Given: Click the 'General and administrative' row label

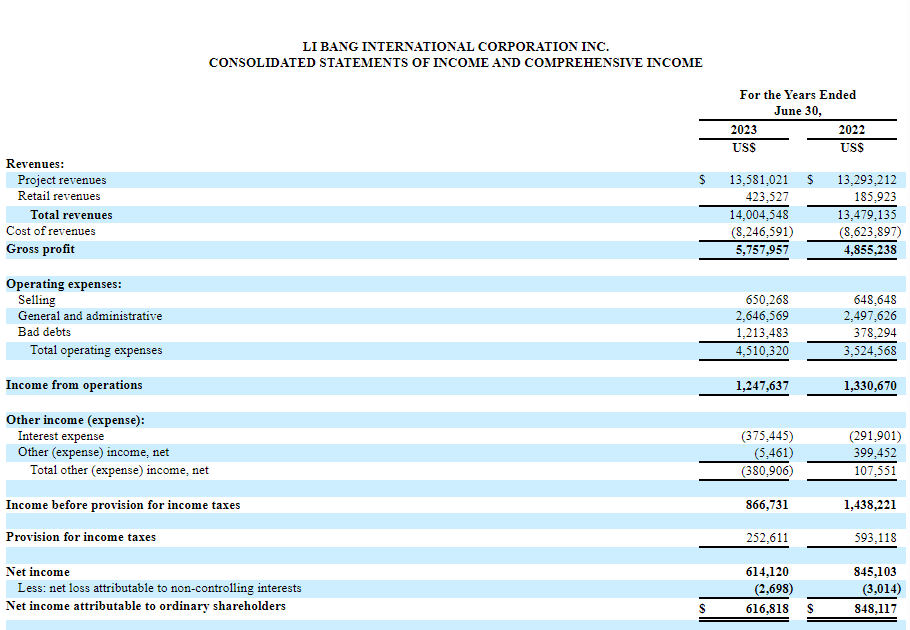Looking at the screenshot, I should coord(90,316).
